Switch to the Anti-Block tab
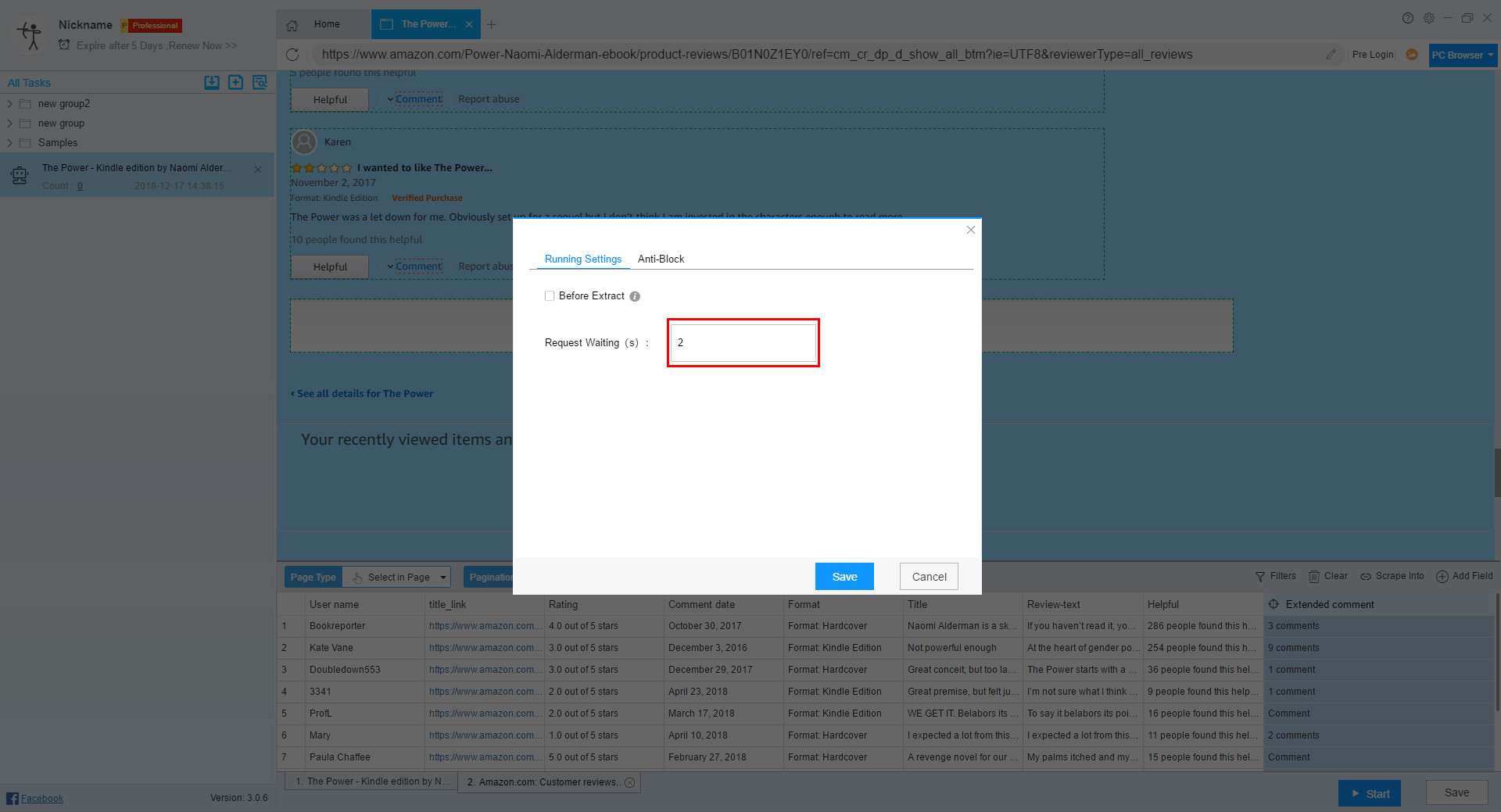1501x812 pixels. 661,259
